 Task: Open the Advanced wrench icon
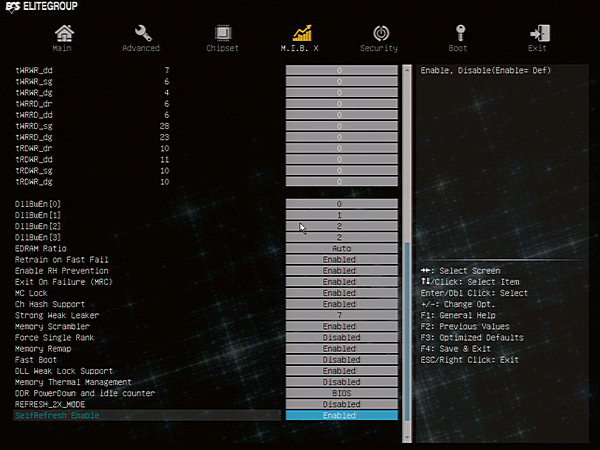143,33
